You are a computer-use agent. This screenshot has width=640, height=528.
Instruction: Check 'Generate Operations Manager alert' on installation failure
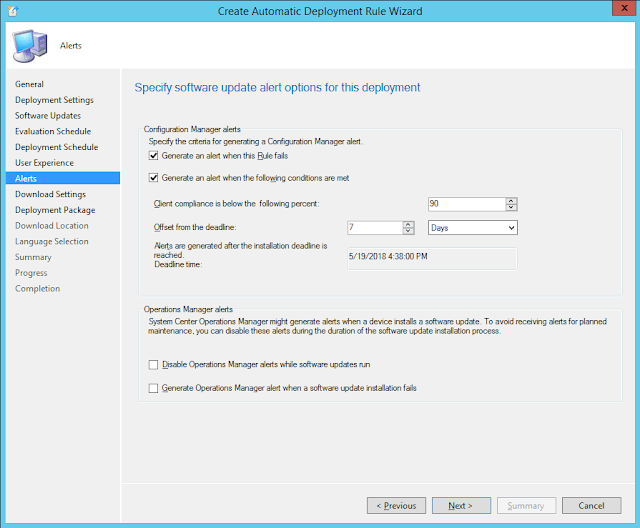[x=153, y=387]
